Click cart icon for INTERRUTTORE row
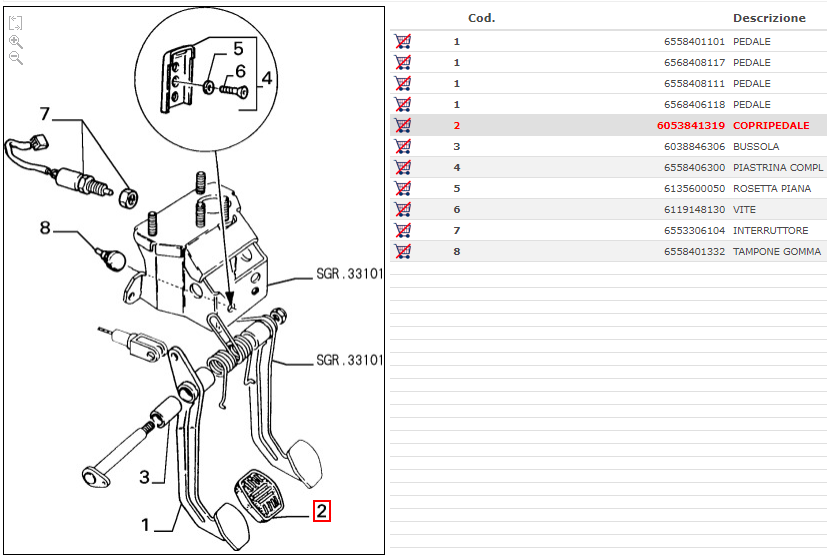Viewport: 827px width, 556px height. pos(403,231)
